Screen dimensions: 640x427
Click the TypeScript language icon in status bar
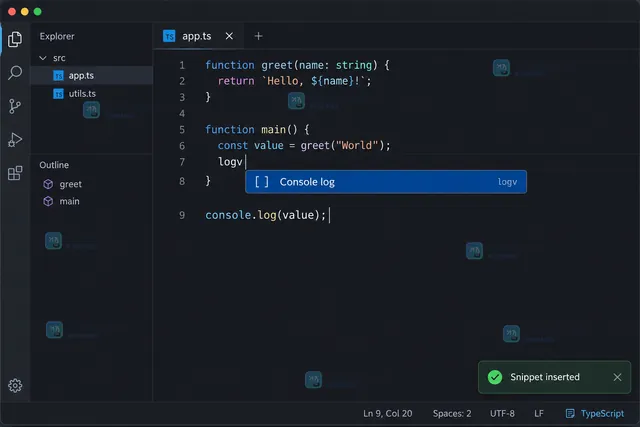point(570,414)
